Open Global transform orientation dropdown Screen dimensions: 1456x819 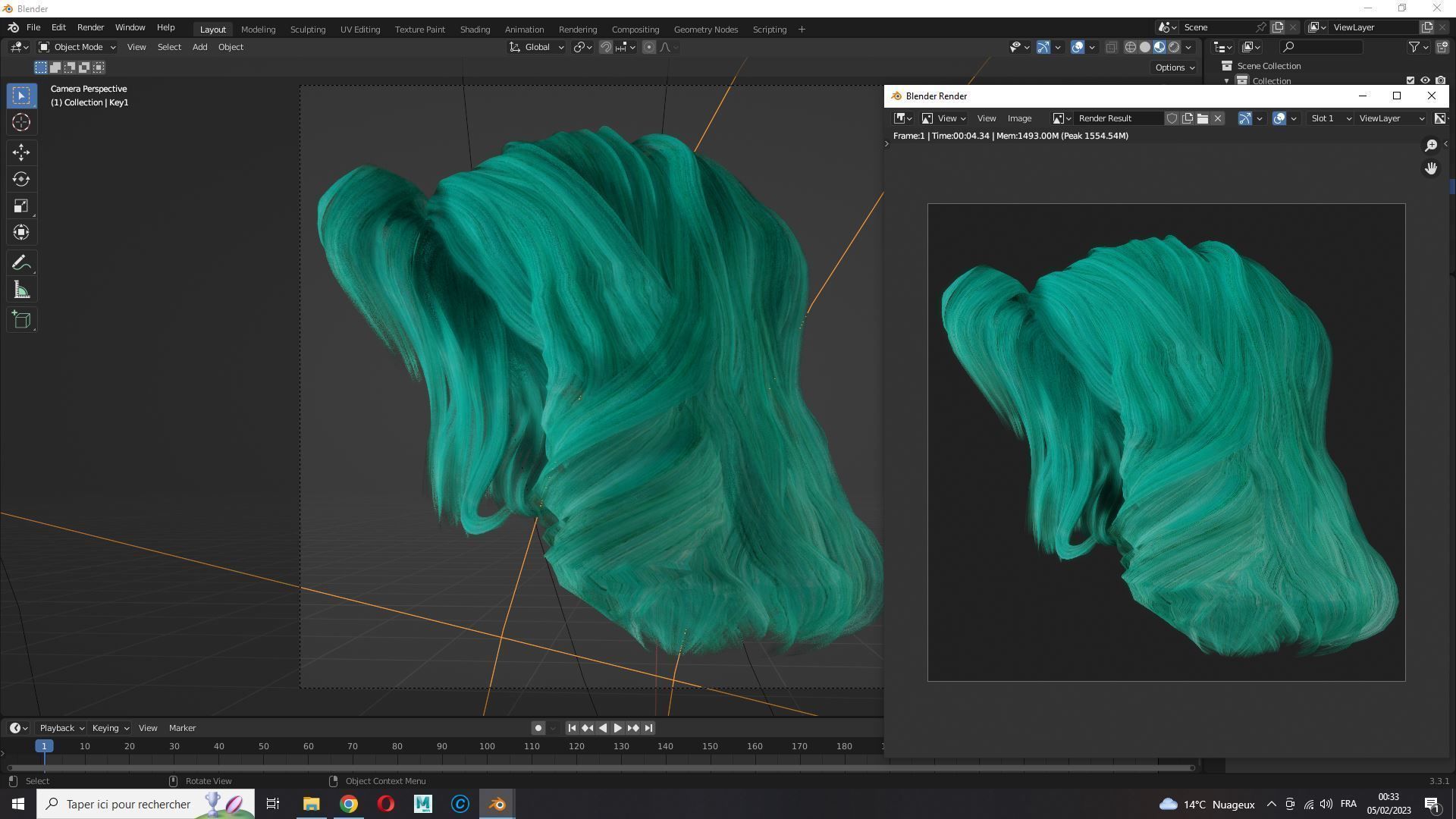pos(536,47)
